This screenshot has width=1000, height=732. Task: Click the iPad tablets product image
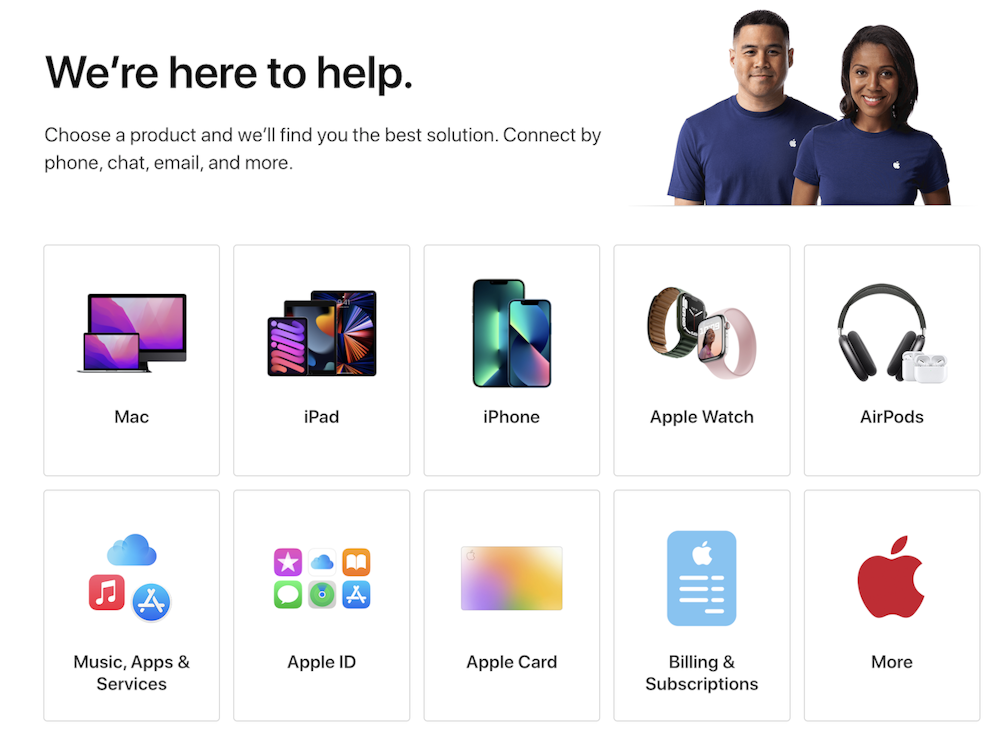(322, 333)
